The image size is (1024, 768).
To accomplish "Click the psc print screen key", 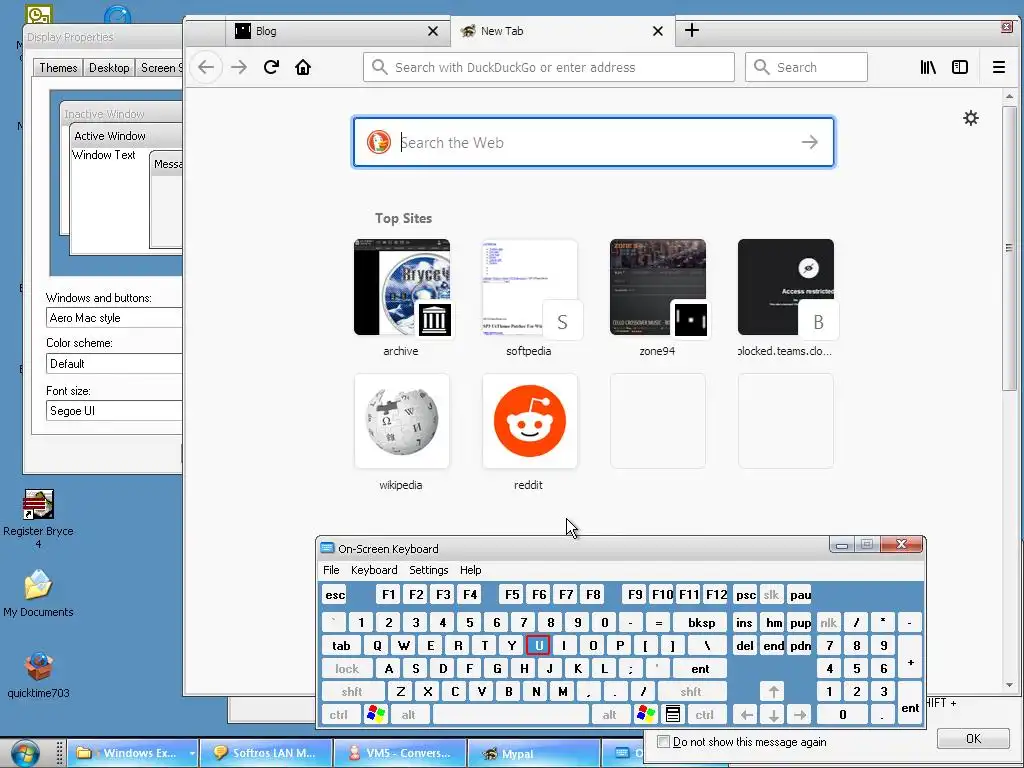I will pyautogui.click(x=745, y=595).
